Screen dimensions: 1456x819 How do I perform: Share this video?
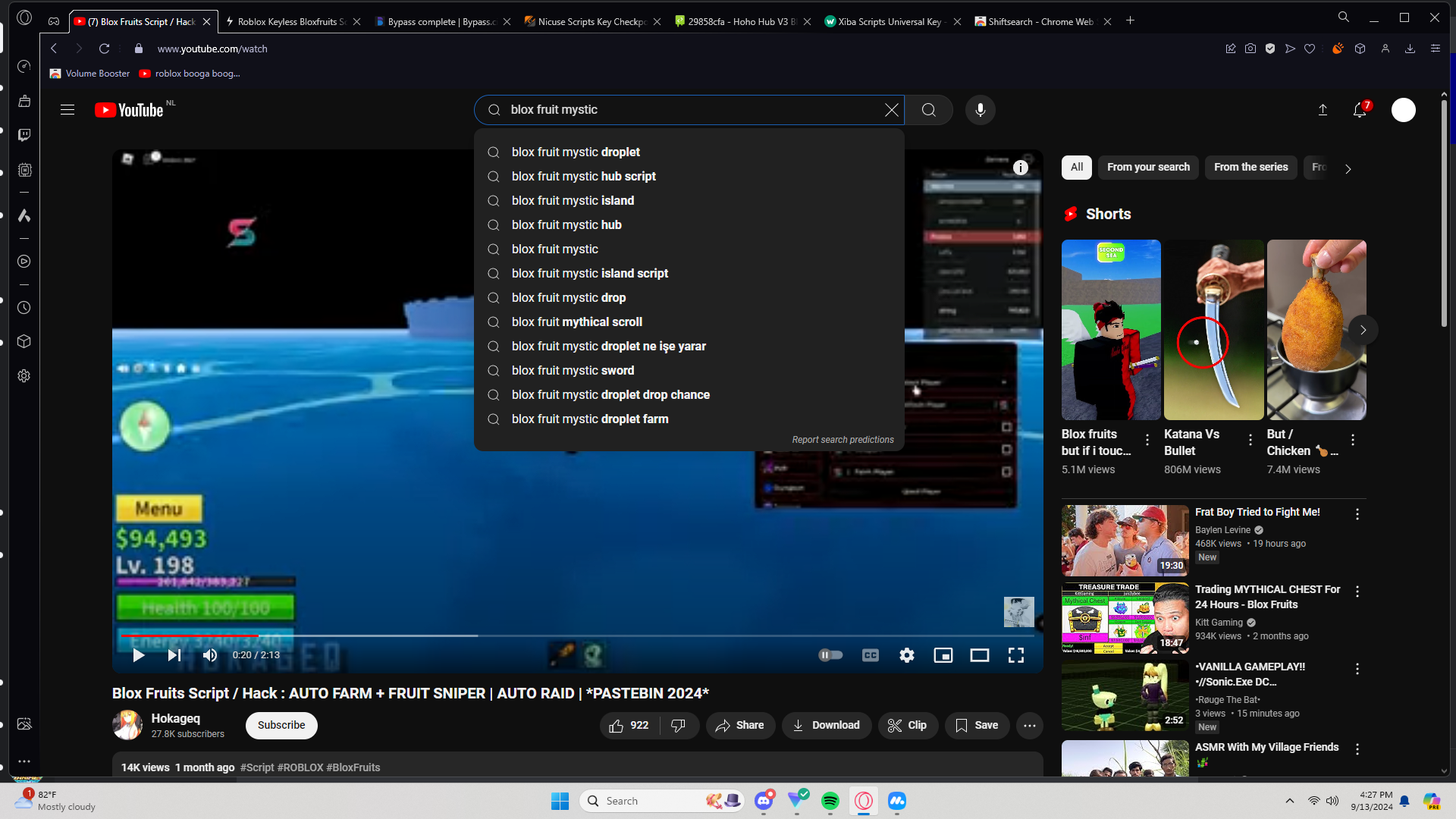pyautogui.click(x=740, y=726)
